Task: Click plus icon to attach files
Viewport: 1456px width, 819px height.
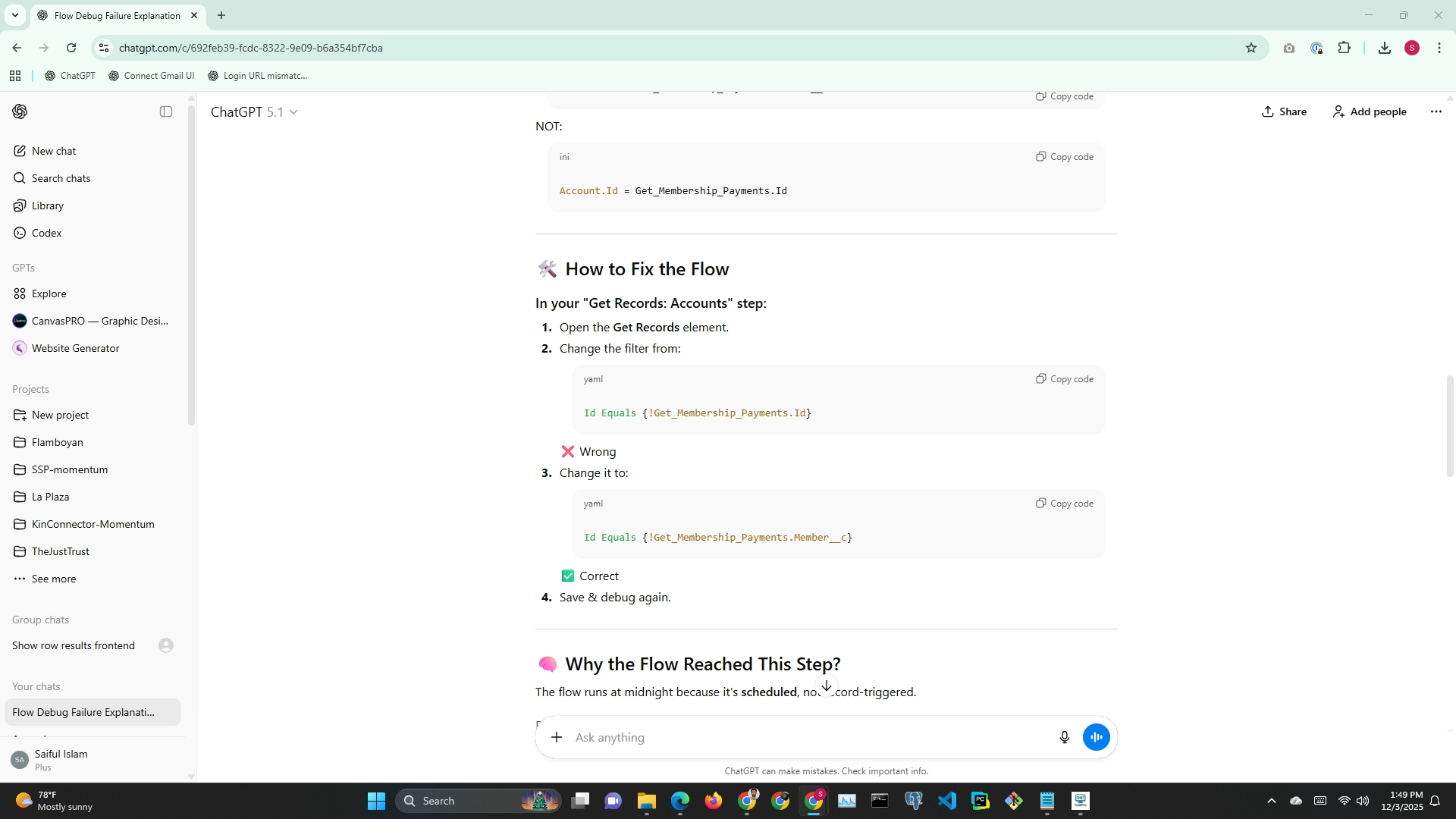Action: click(x=557, y=737)
